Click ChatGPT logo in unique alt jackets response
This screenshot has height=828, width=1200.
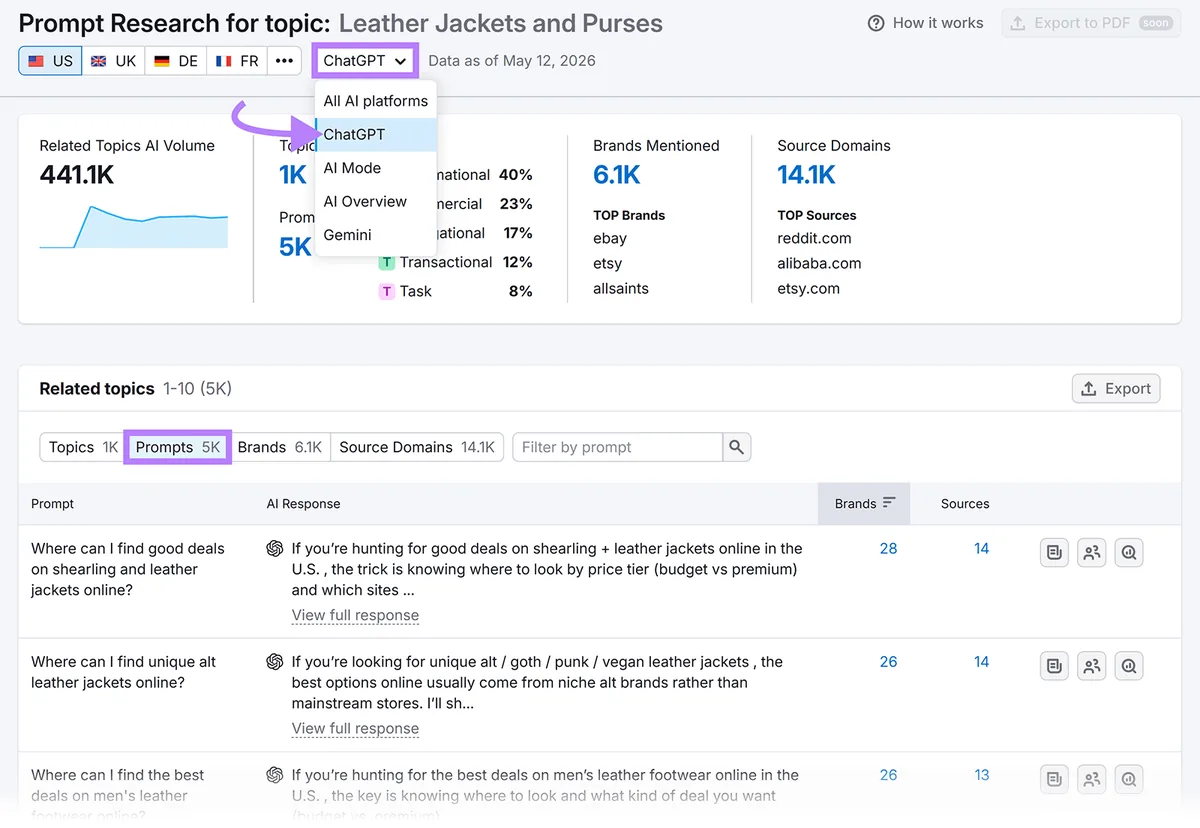[x=274, y=661]
